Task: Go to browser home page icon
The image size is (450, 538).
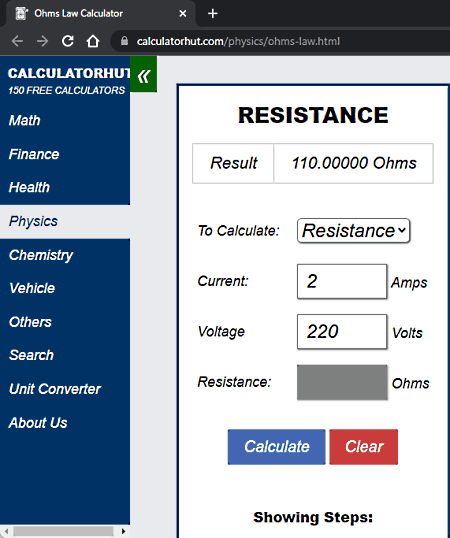Action: 93,41
